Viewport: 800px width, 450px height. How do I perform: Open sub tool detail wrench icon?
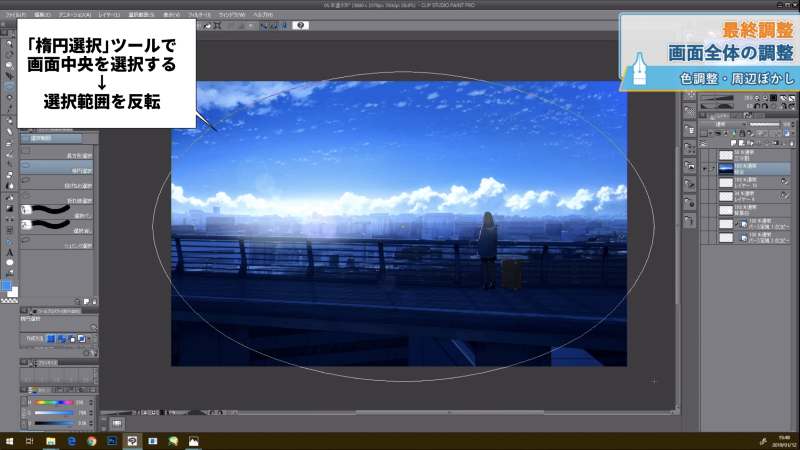93,353
